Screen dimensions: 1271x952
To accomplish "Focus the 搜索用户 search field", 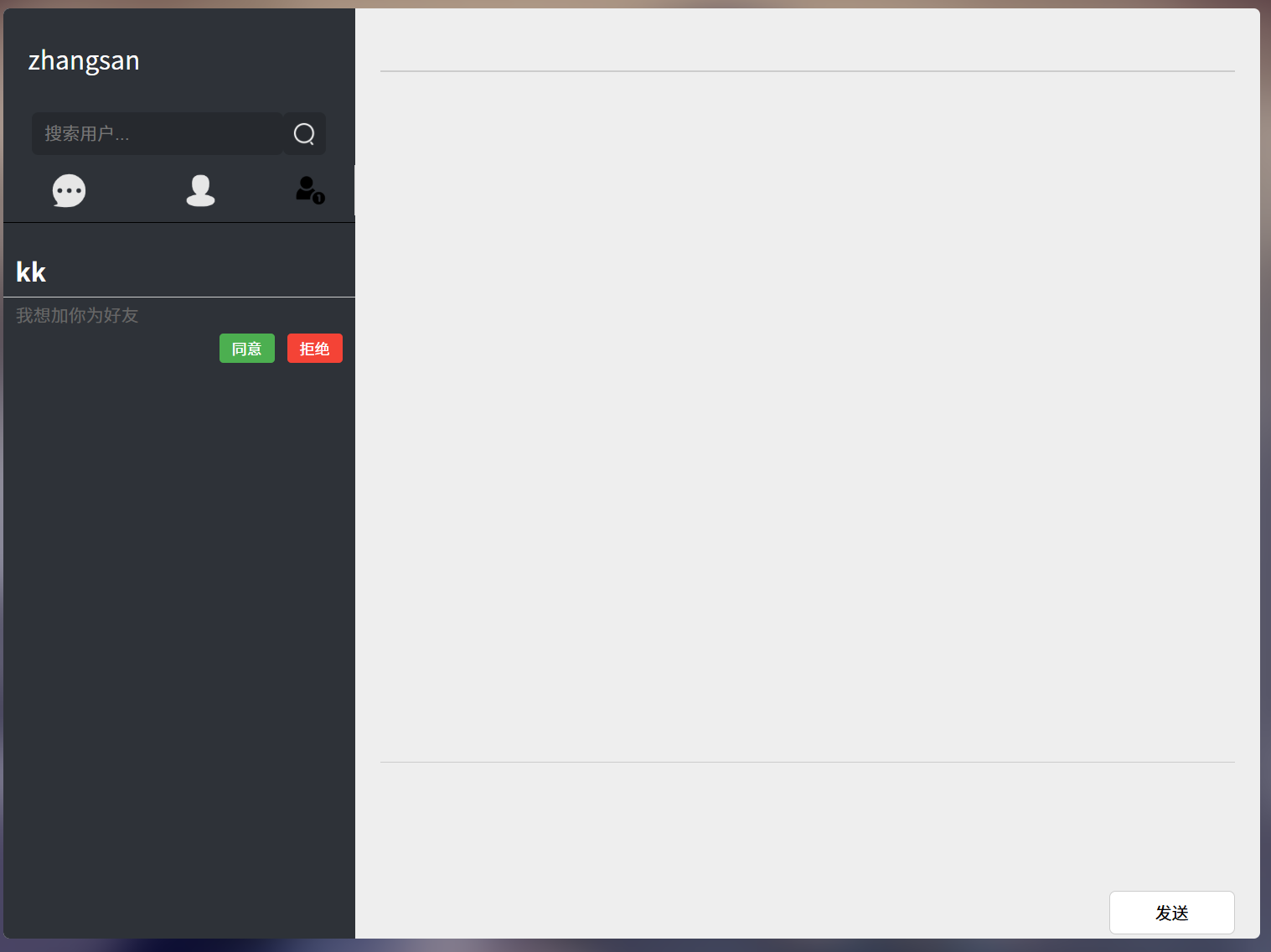I will pos(158,134).
